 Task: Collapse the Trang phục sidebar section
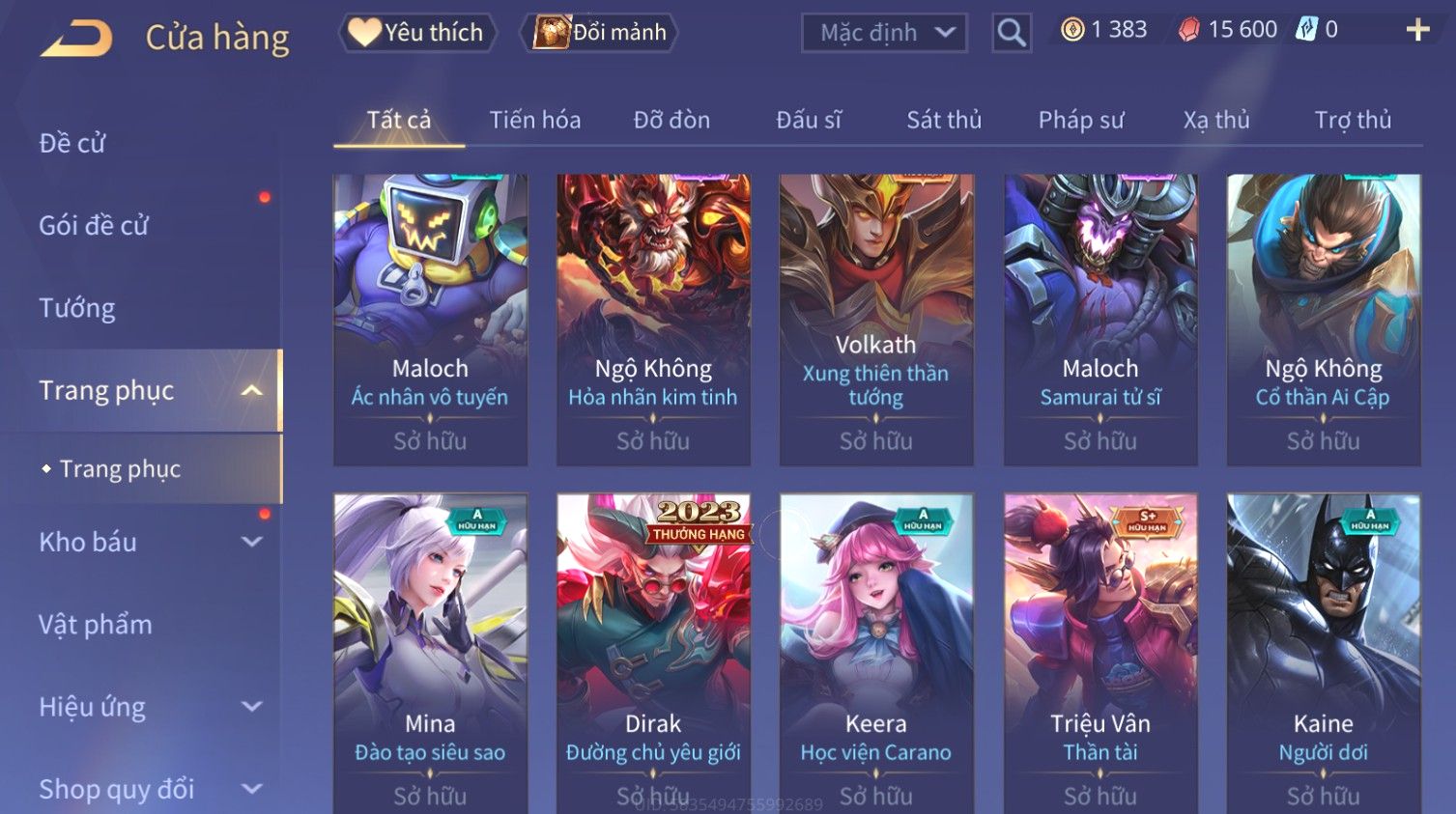pos(252,391)
